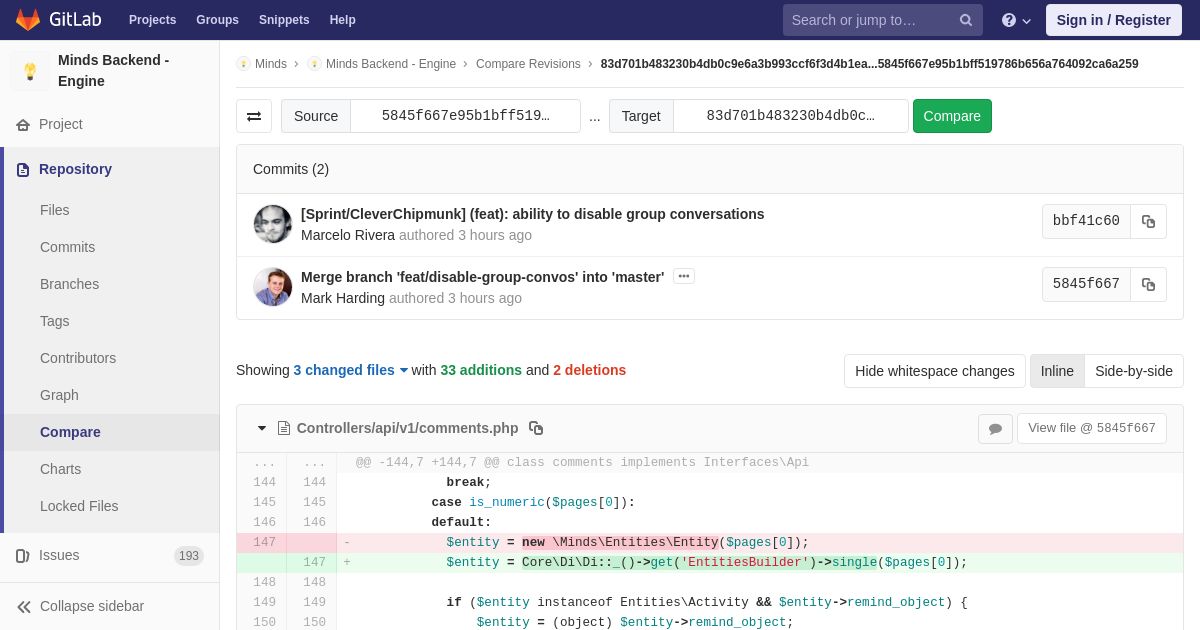Switch to Side-by-side diff view
Image resolution: width=1200 pixels, height=630 pixels.
pyautogui.click(x=1133, y=371)
